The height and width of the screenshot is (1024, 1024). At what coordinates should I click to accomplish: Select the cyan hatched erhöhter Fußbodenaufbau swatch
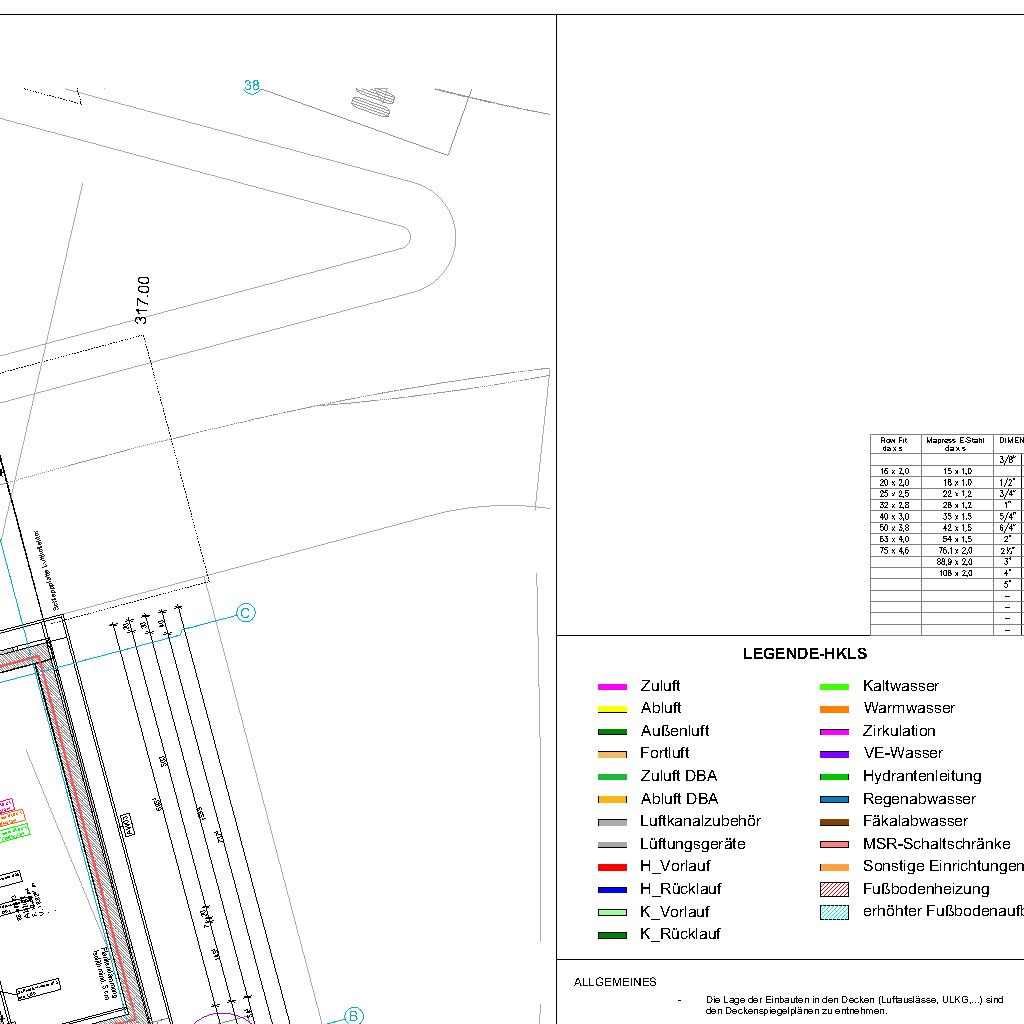pos(834,912)
